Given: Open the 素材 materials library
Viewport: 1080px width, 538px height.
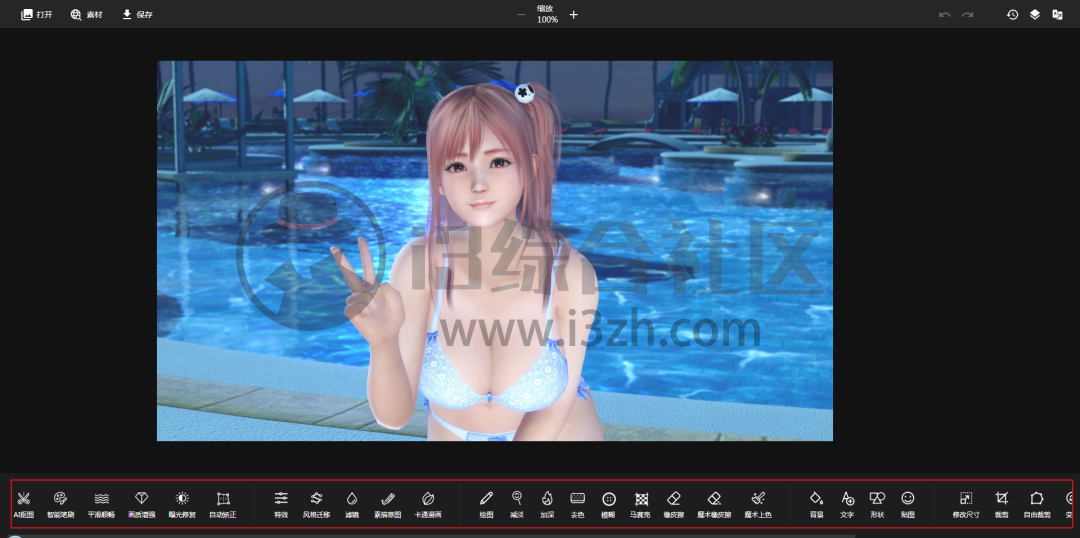Looking at the screenshot, I should tap(86, 14).
